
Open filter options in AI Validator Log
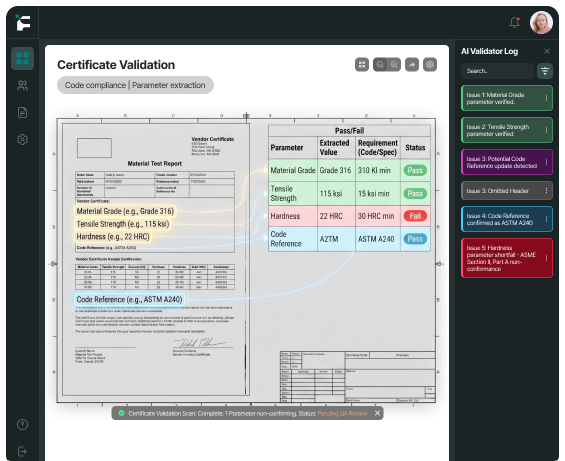click(545, 71)
